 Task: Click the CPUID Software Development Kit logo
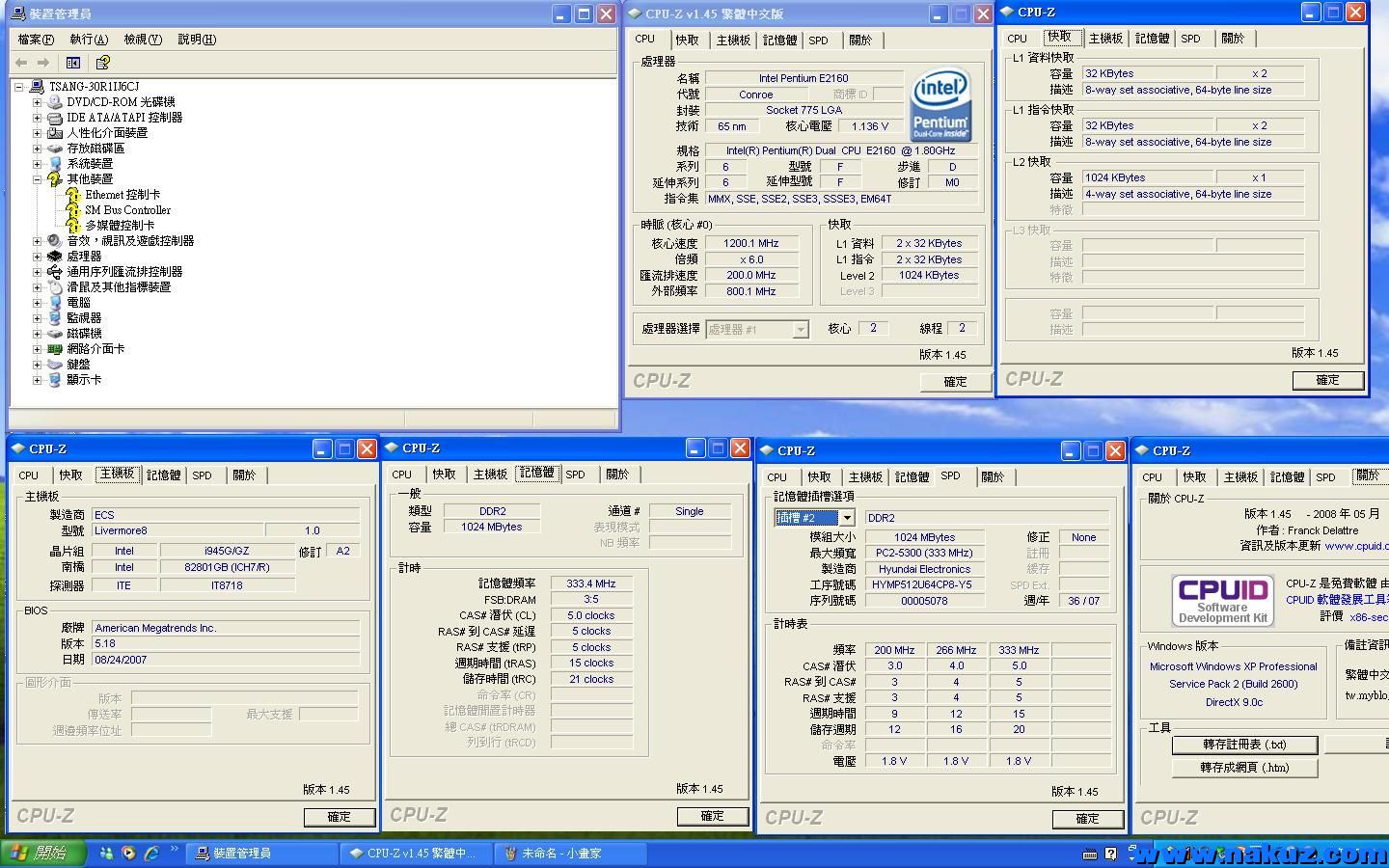coord(1222,600)
